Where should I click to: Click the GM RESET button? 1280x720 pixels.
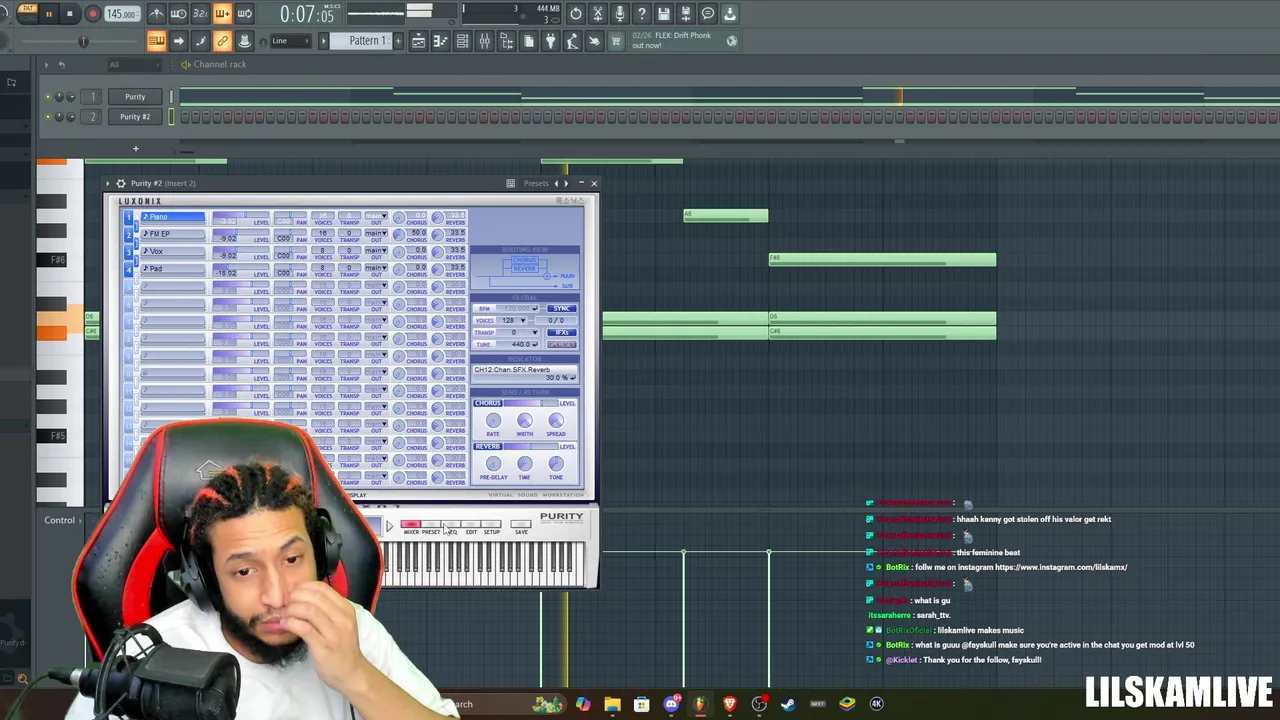tap(561, 344)
